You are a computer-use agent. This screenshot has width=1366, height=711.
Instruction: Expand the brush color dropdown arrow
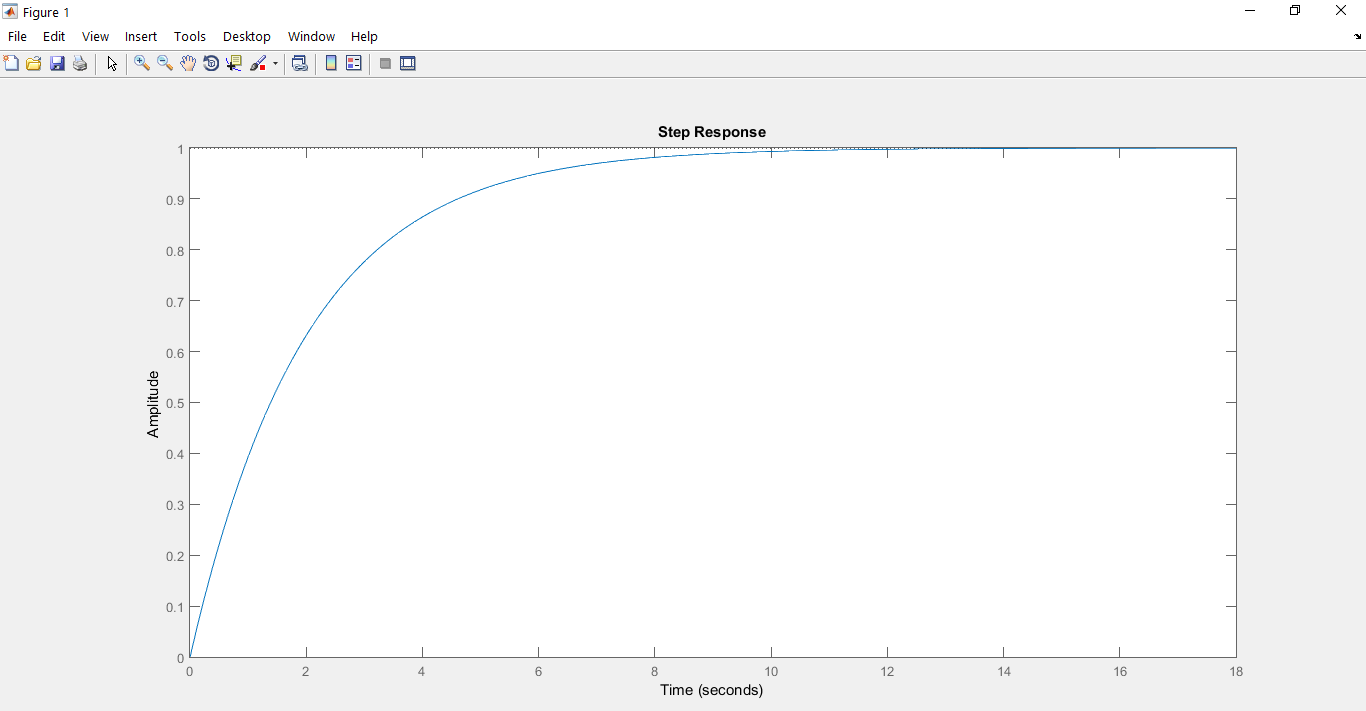(275, 63)
